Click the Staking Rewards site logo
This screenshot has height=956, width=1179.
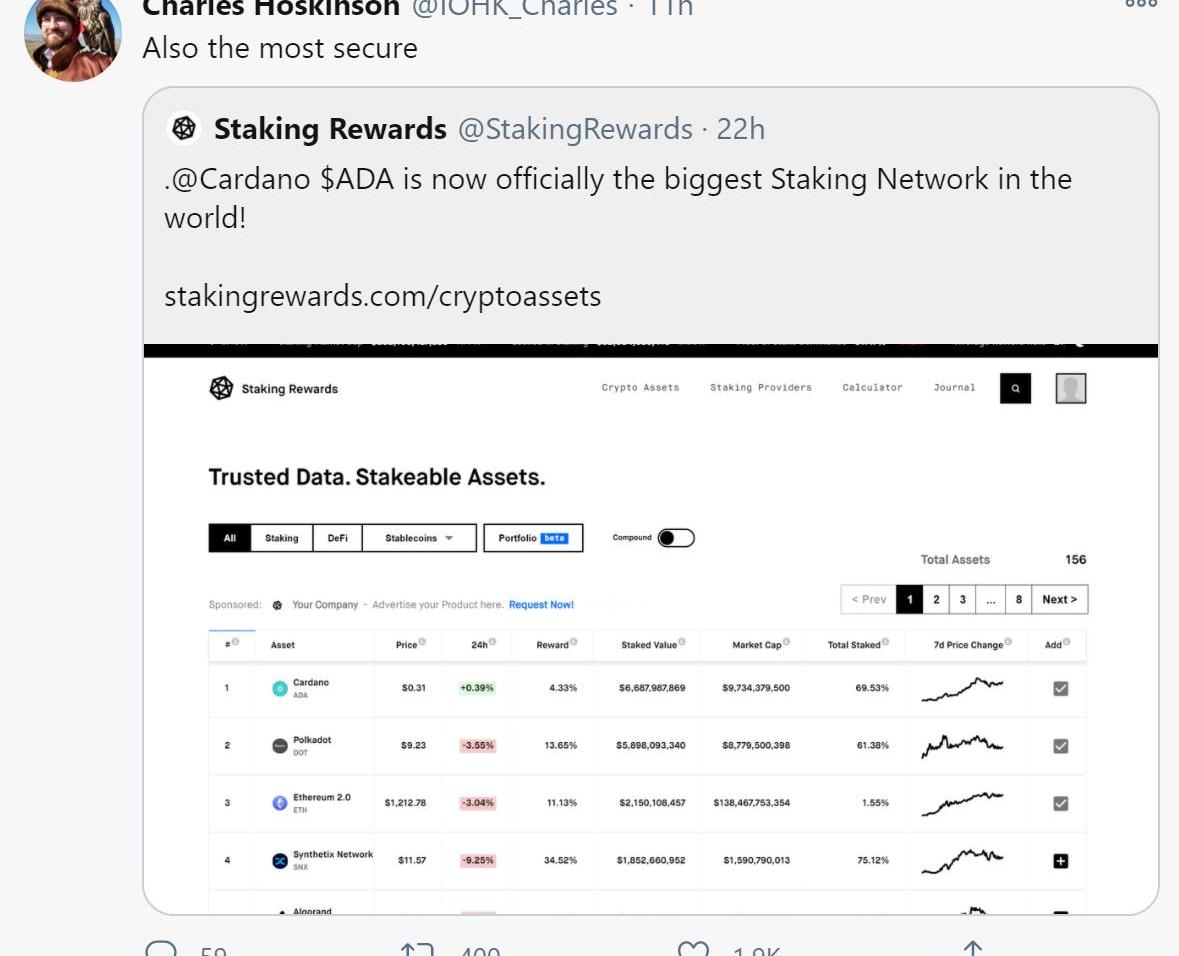221,388
